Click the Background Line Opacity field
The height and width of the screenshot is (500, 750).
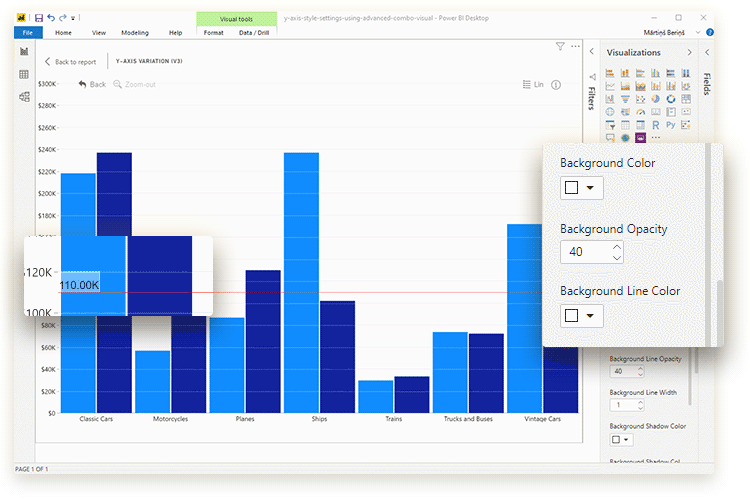[627, 371]
